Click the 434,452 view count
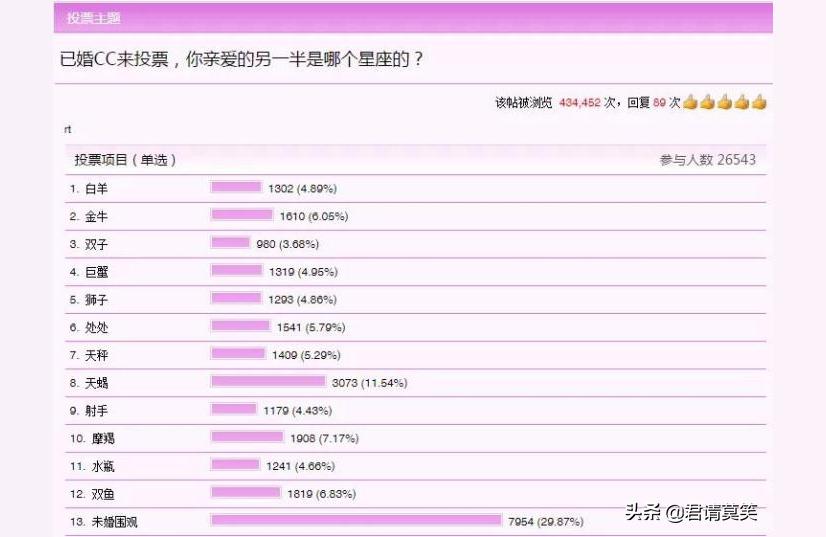Screen dimensions: 826x537 point(580,103)
